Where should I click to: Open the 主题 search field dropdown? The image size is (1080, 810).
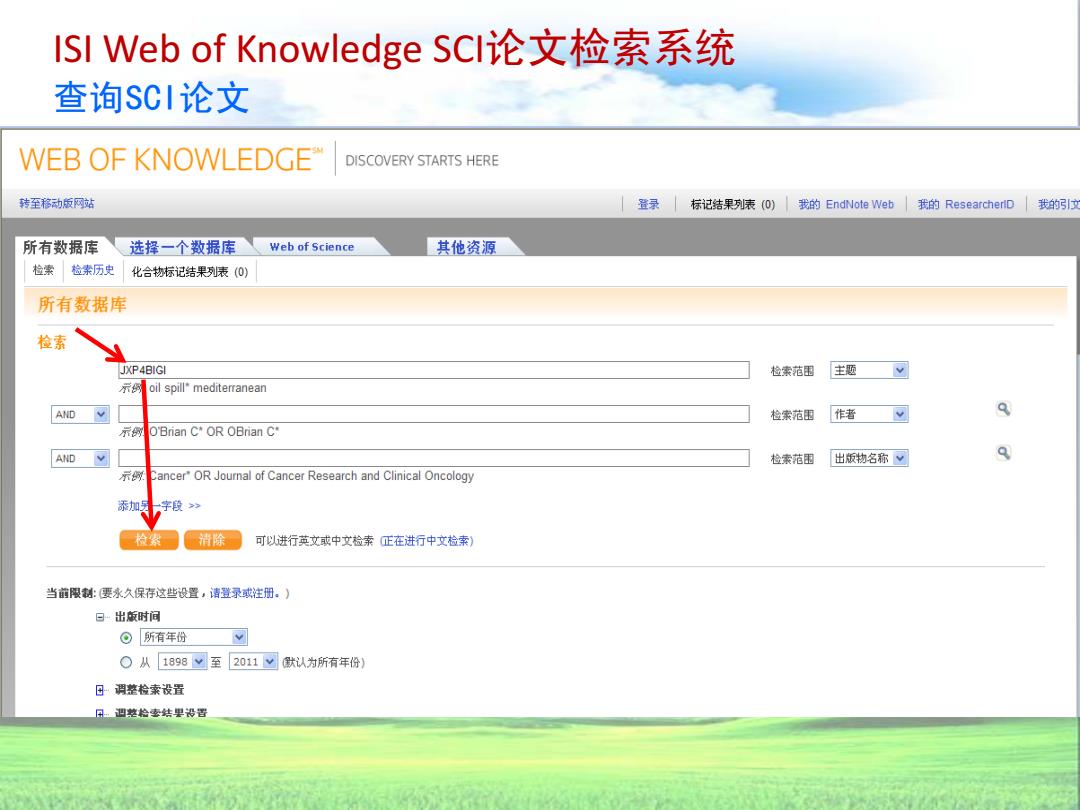click(869, 371)
